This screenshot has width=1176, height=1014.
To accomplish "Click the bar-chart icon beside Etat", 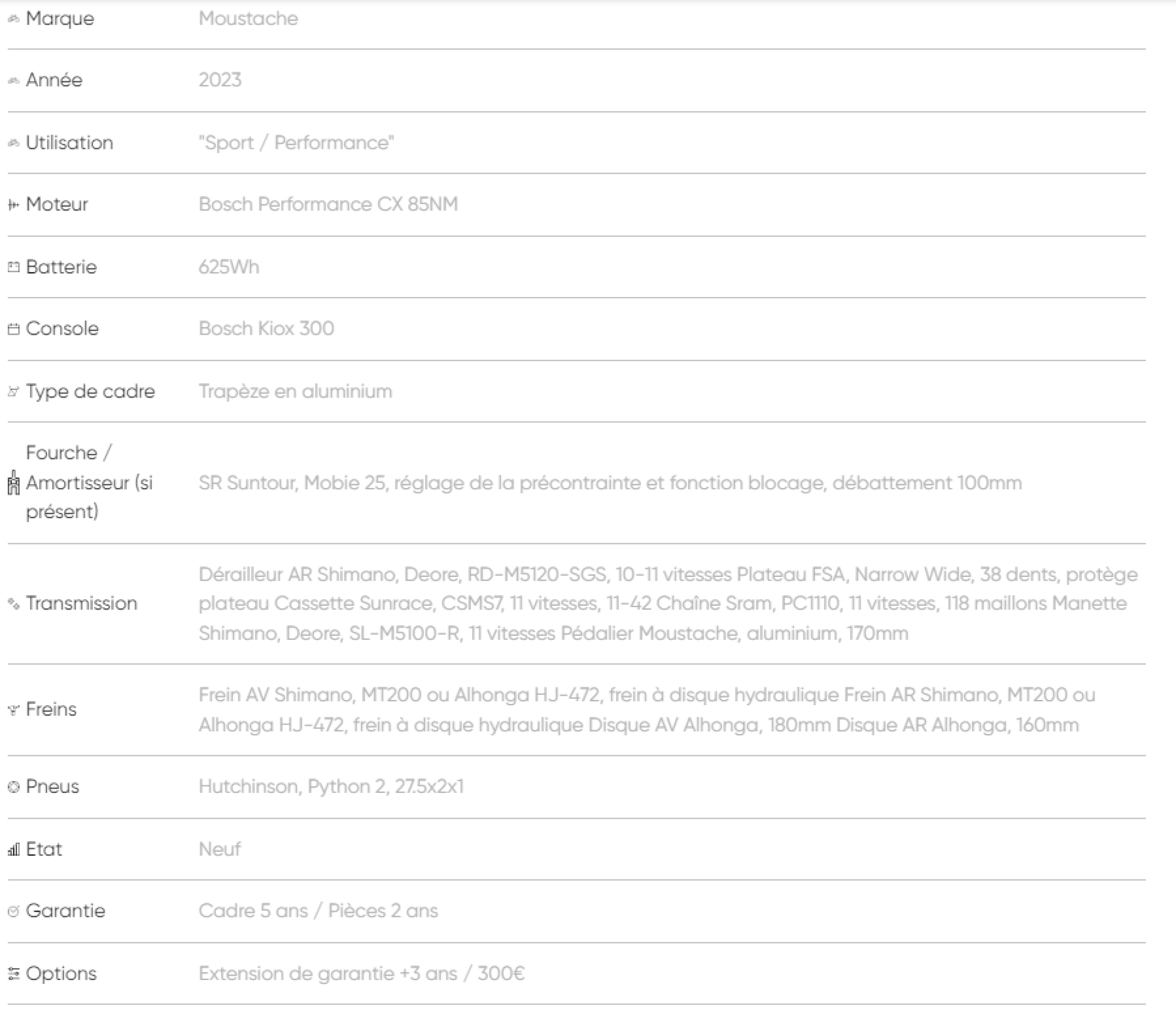I will pos(14,849).
